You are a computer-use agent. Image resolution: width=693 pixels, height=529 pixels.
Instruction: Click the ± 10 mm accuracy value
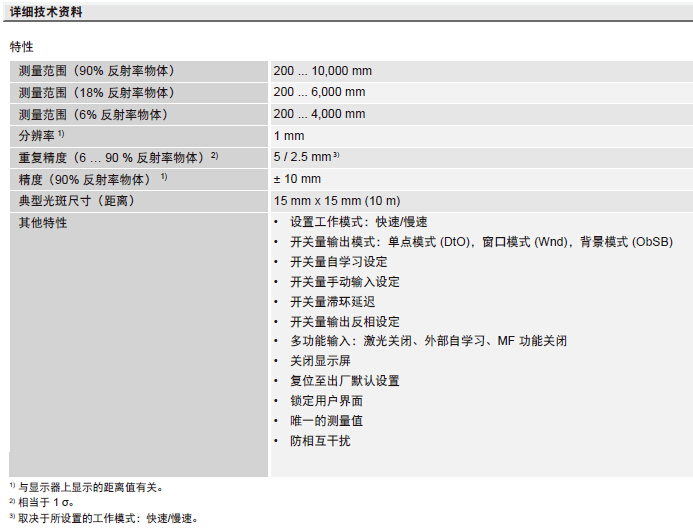pyautogui.click(x=297, y=179)
